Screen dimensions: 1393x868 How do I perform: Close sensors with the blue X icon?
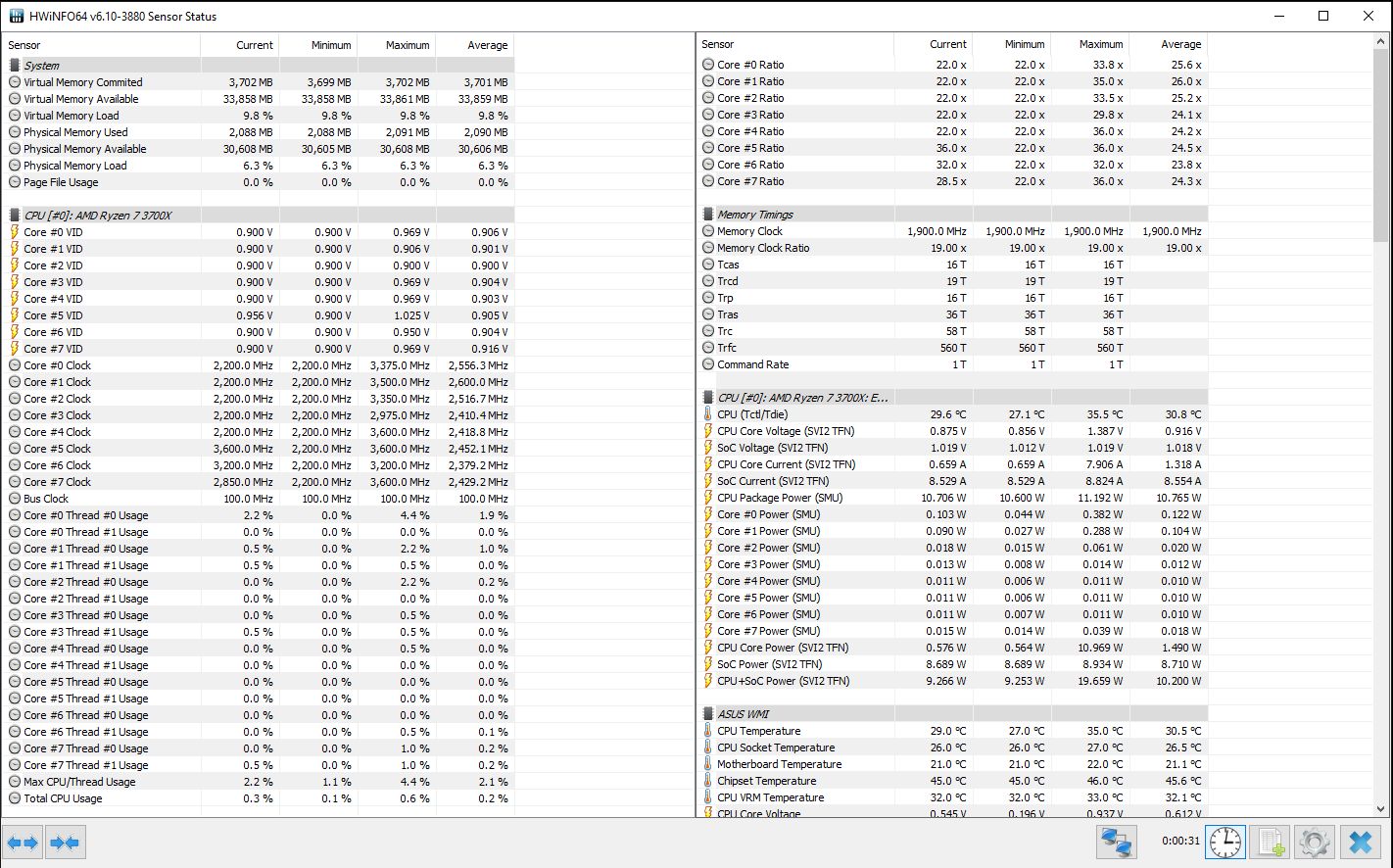coord(1360,843)
